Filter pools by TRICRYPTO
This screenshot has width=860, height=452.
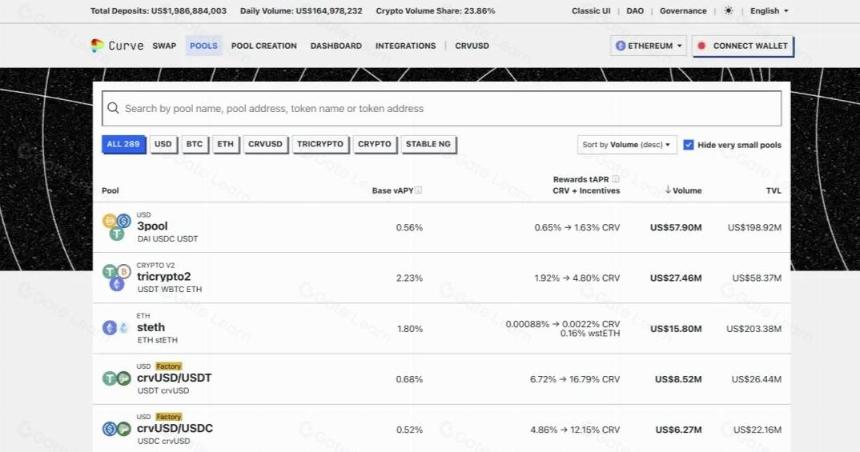pos(320,144)
